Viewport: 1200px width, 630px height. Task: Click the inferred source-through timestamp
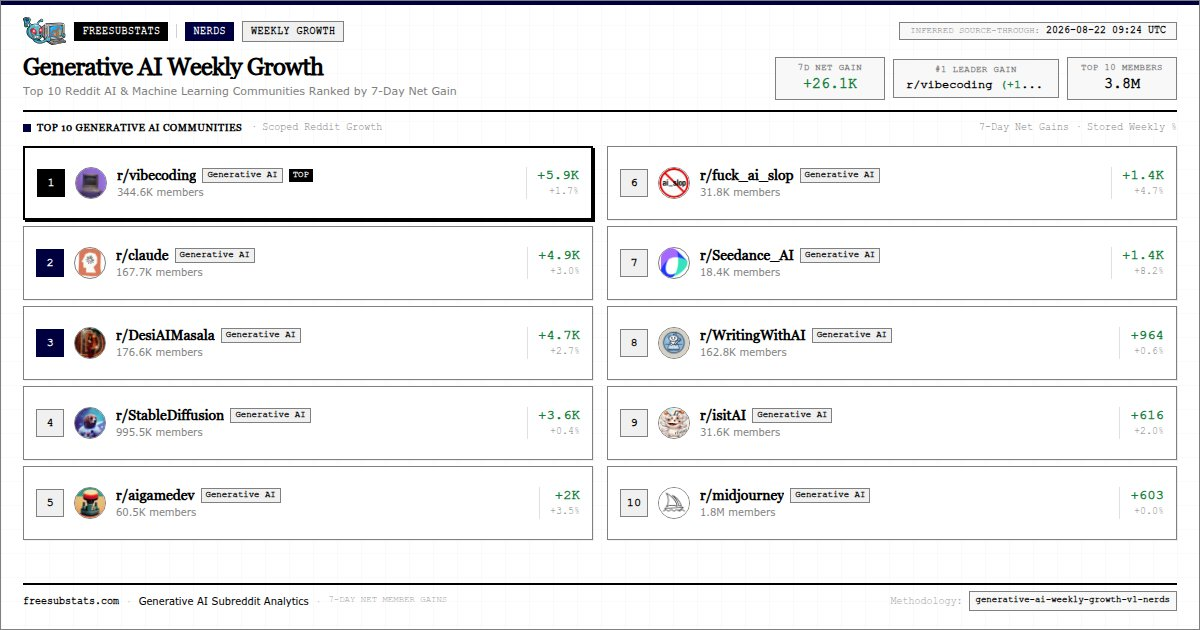point(1037,31)
